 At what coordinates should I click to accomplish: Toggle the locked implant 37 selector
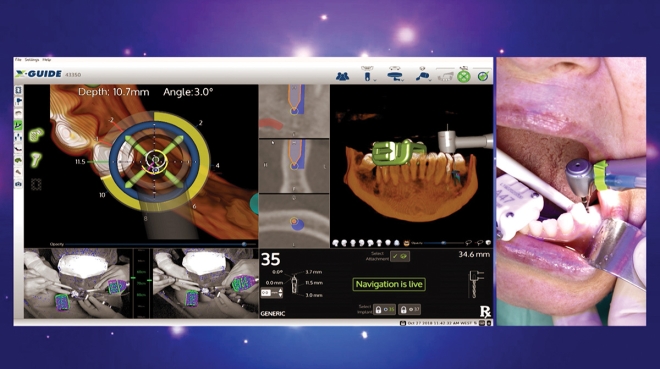[x=410, y=310]
